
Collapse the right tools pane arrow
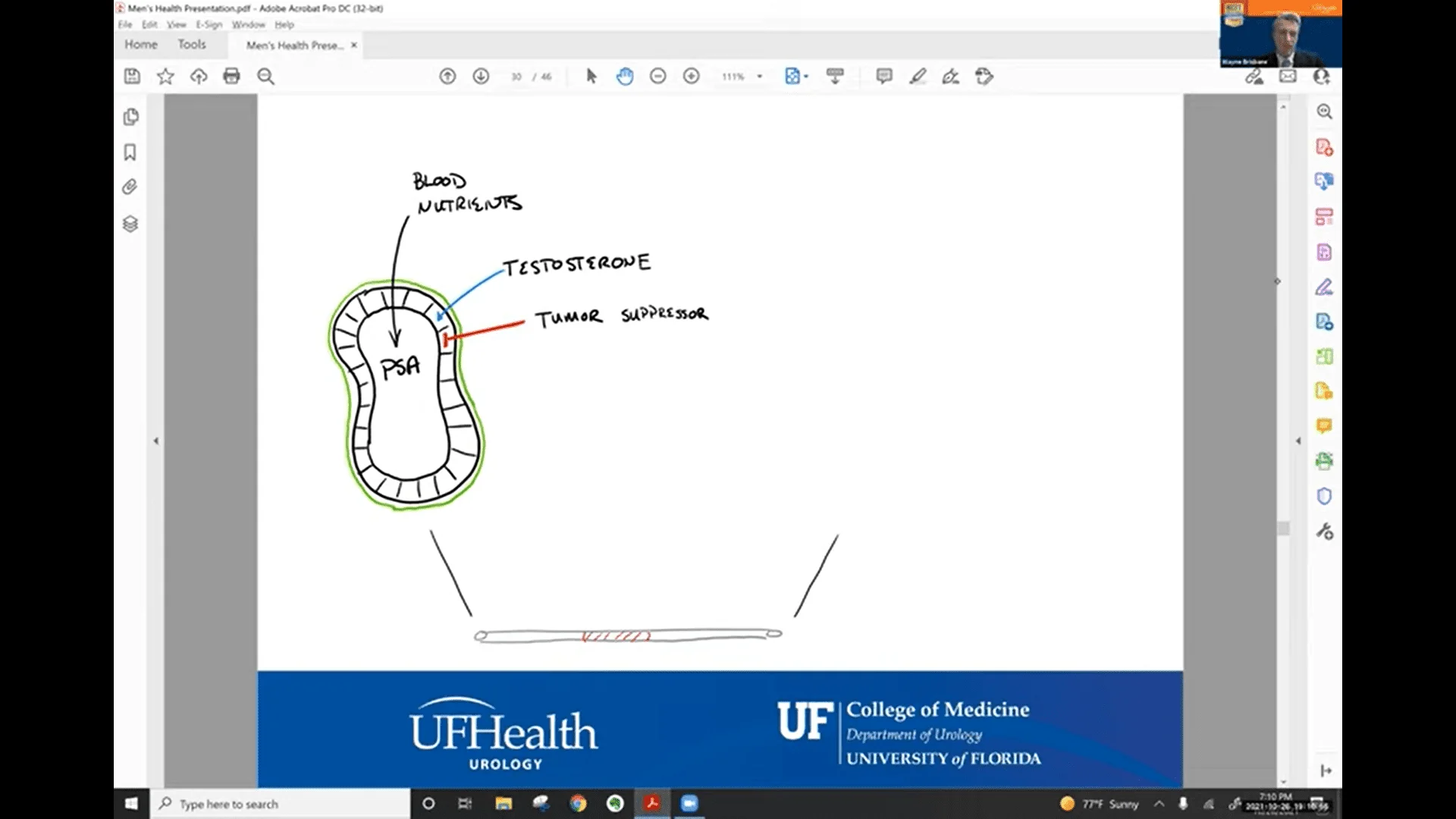pos(1298,441)
